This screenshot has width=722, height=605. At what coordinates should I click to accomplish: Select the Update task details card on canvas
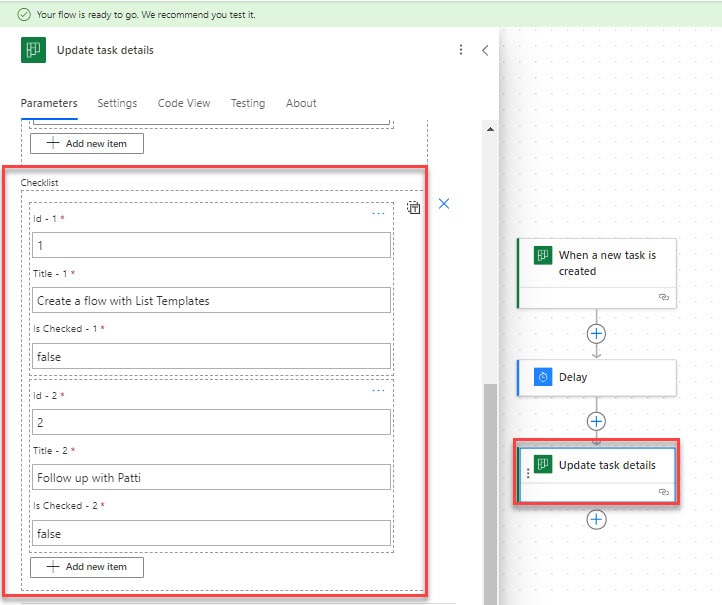click(x=597, y=474)
